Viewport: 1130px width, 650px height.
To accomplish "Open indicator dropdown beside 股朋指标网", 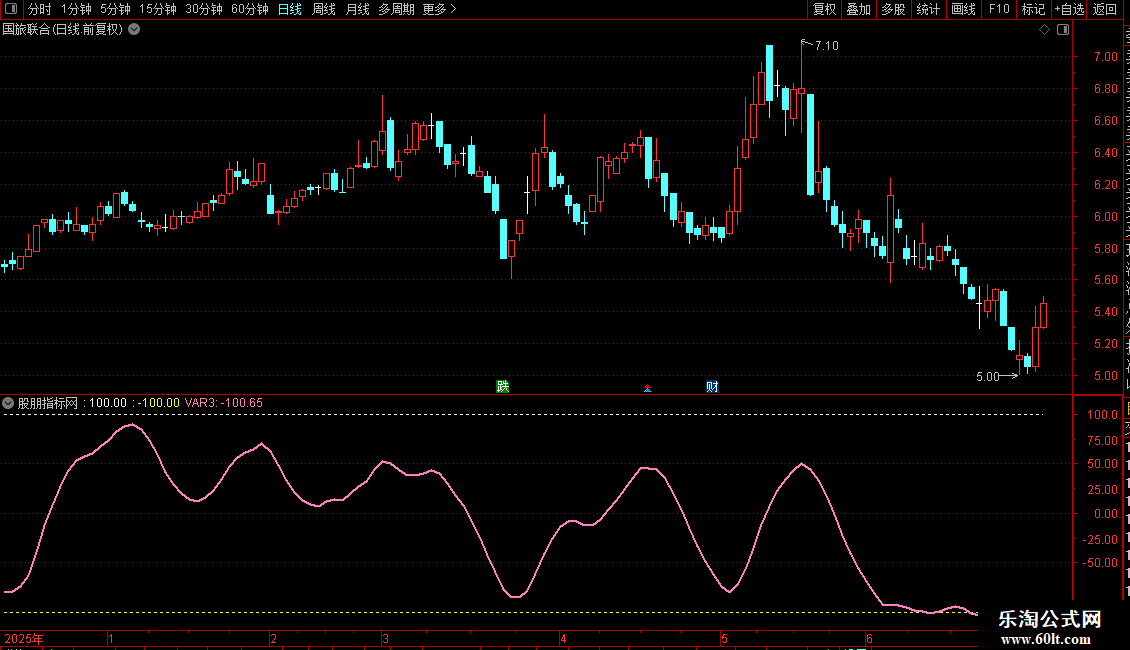I will 8,403.
